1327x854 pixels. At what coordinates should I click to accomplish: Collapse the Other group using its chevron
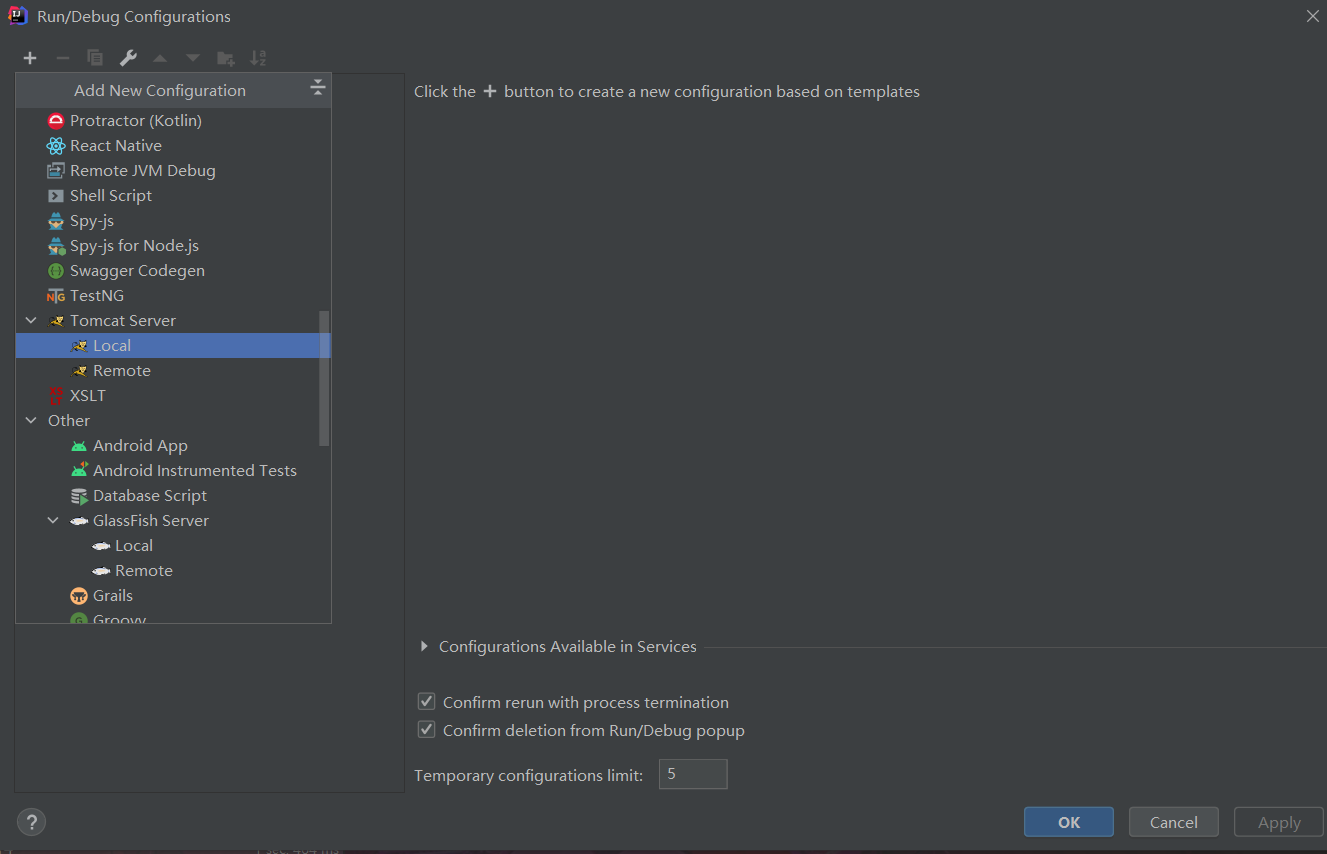coord(31,420)
